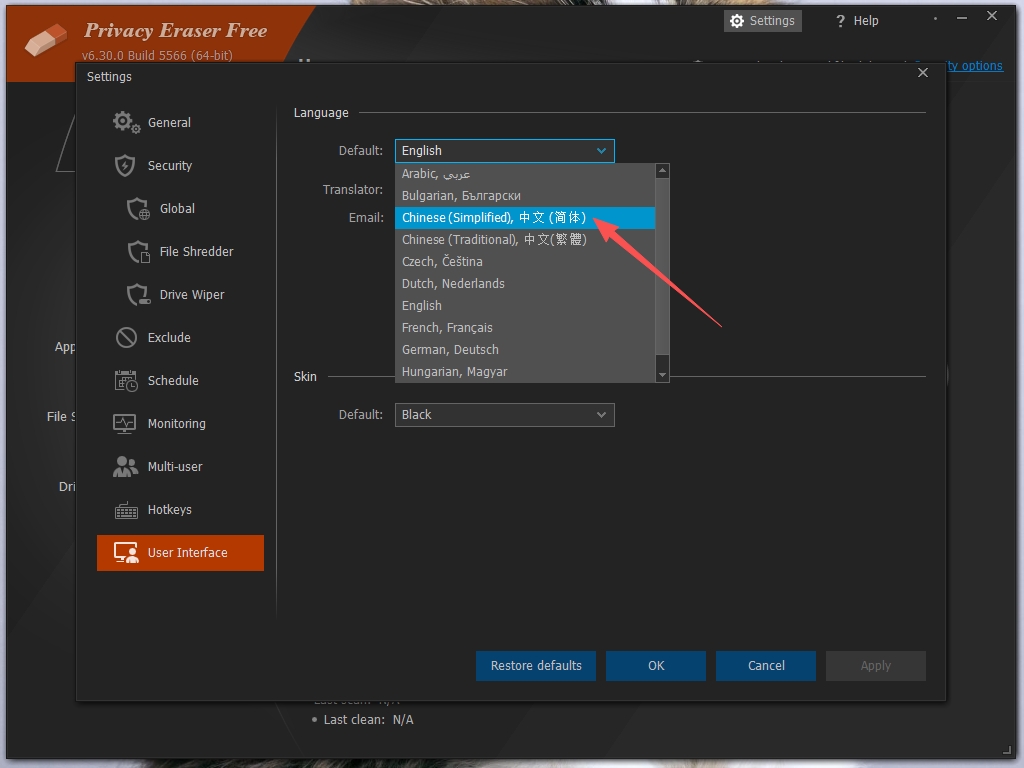This screenshot has height=768, width=1024.
Task: Open the Multi-user people icon
Action: click(125, 466)
